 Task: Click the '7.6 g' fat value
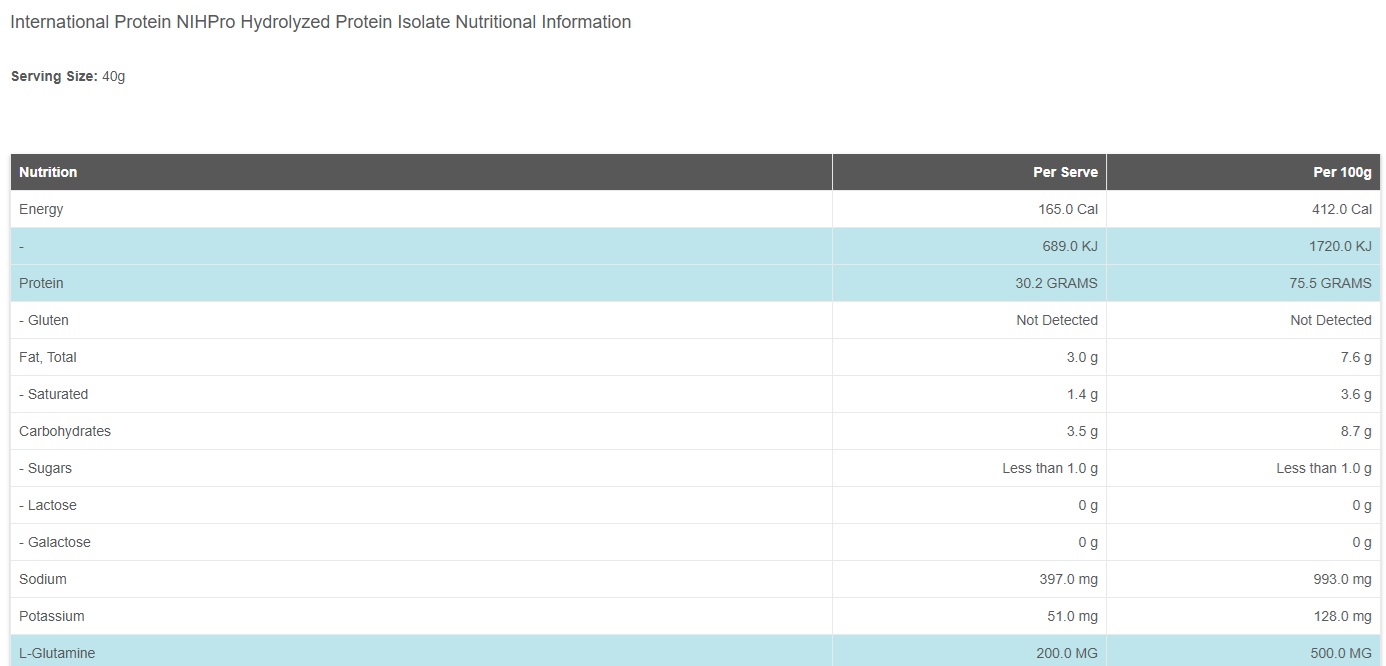pyautogui.click(x=1356, y=357)
